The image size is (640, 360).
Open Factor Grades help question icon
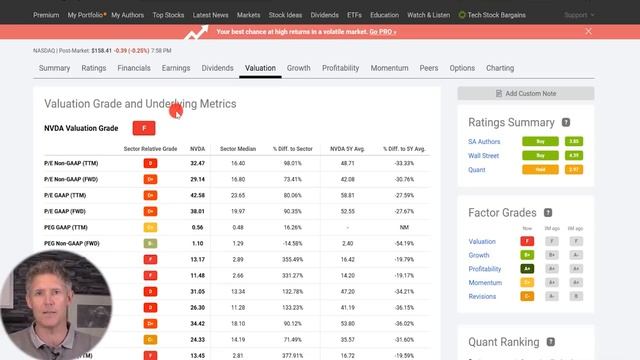(x=548, y=213)
